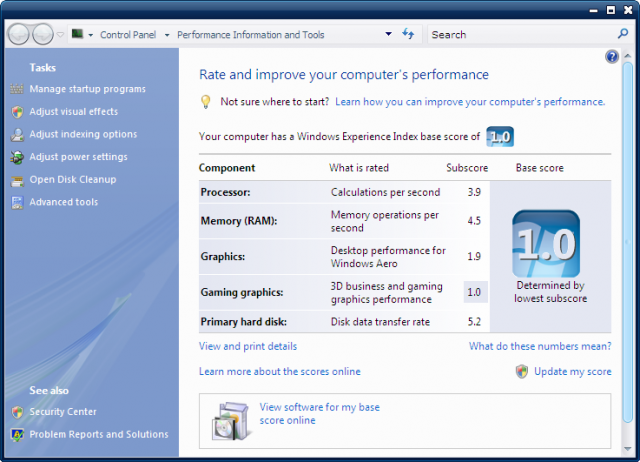Open the address bar history dropdown

[x=389, y=34]
